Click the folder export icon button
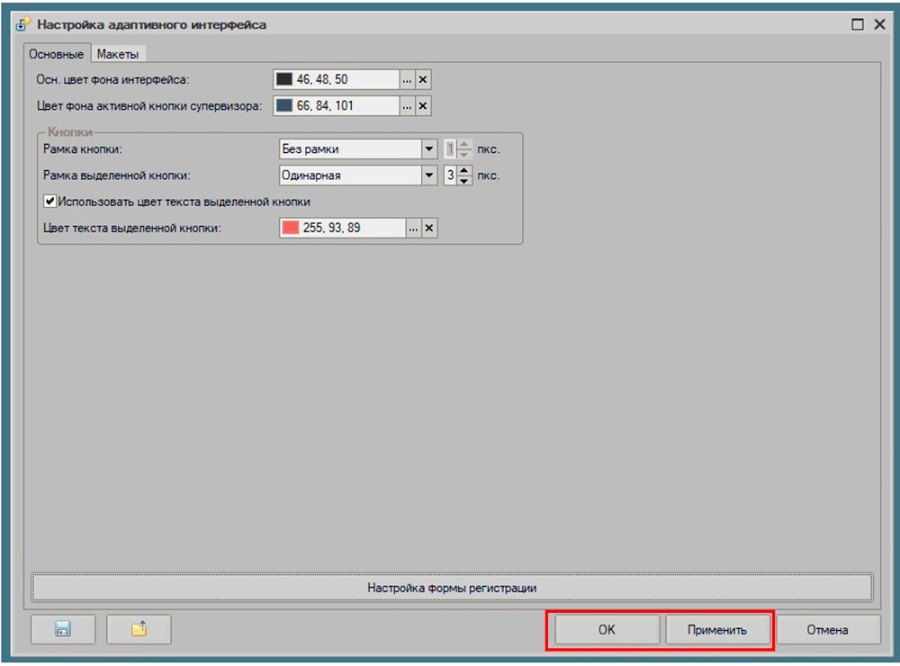The height and width of the screenshot is (666, 900). 139,629
